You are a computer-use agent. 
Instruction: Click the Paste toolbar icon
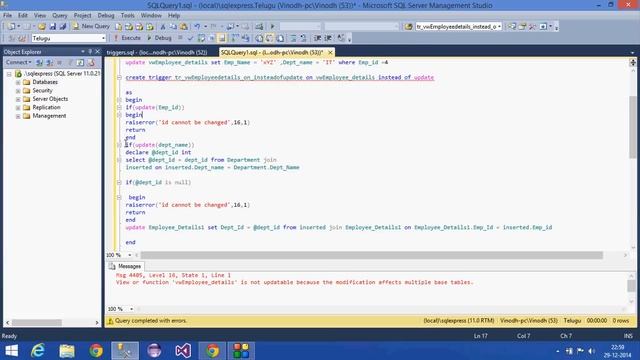(184, 27)
